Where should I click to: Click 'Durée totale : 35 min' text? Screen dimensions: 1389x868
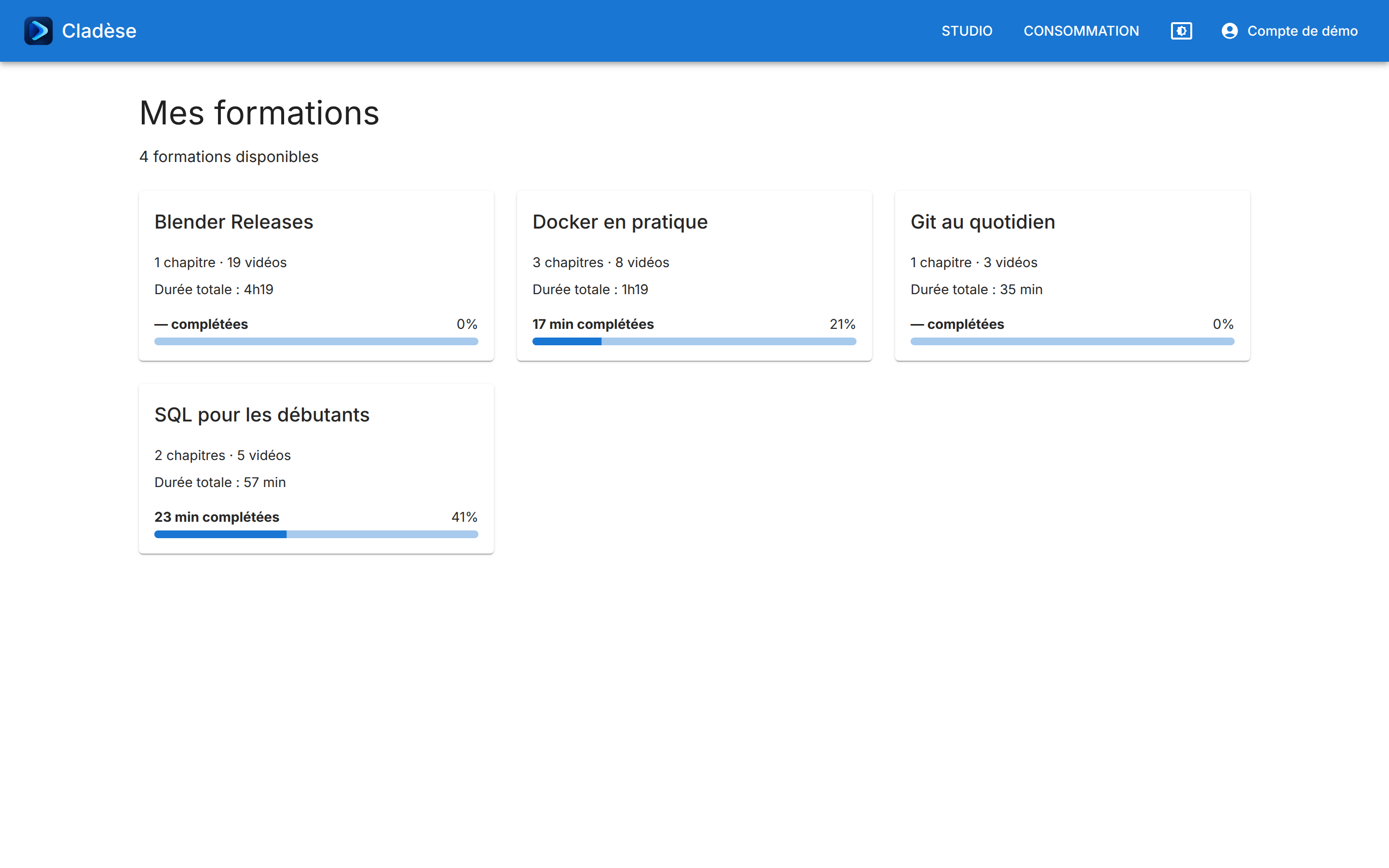click(x=976, y=289)
